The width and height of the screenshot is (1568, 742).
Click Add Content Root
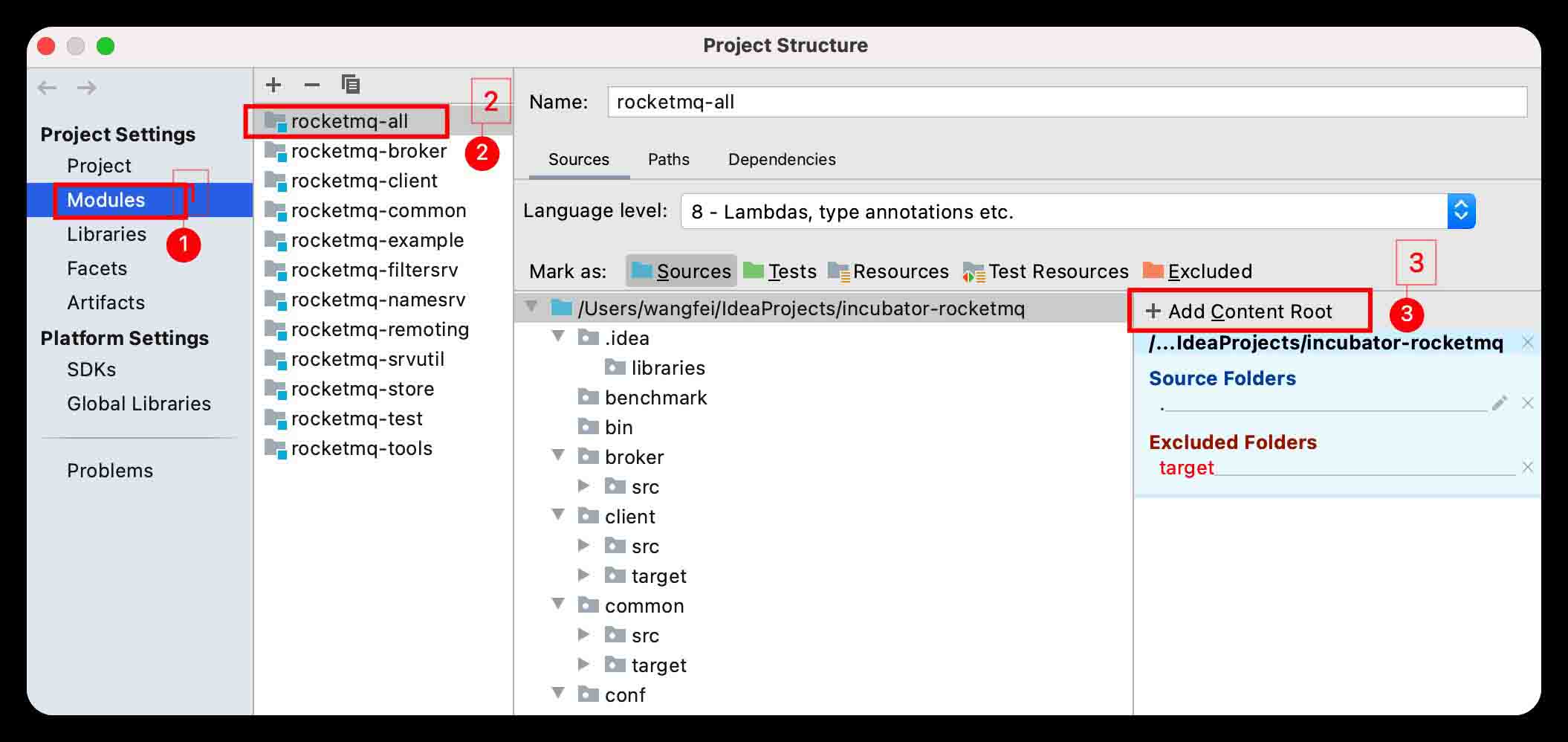click(1240, 312)
